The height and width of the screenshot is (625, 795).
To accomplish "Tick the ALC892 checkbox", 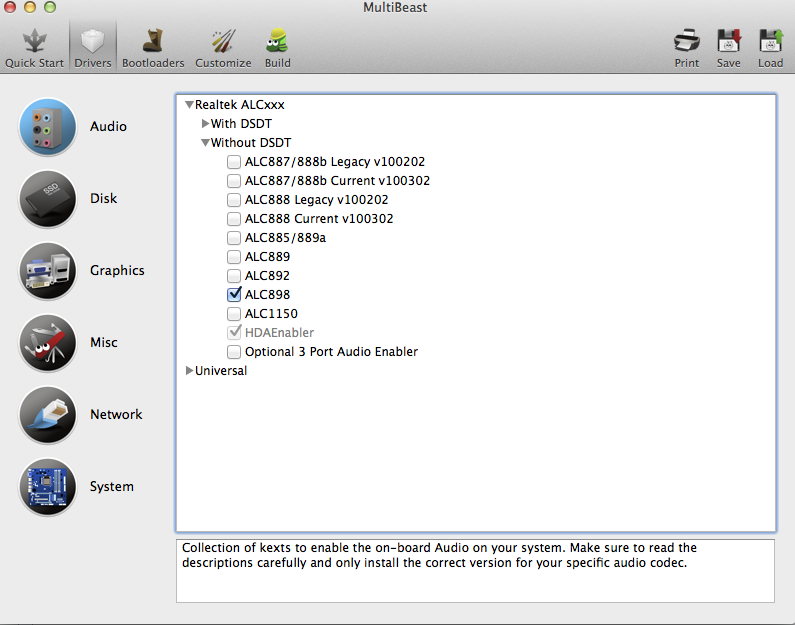I will click(234, 276).
